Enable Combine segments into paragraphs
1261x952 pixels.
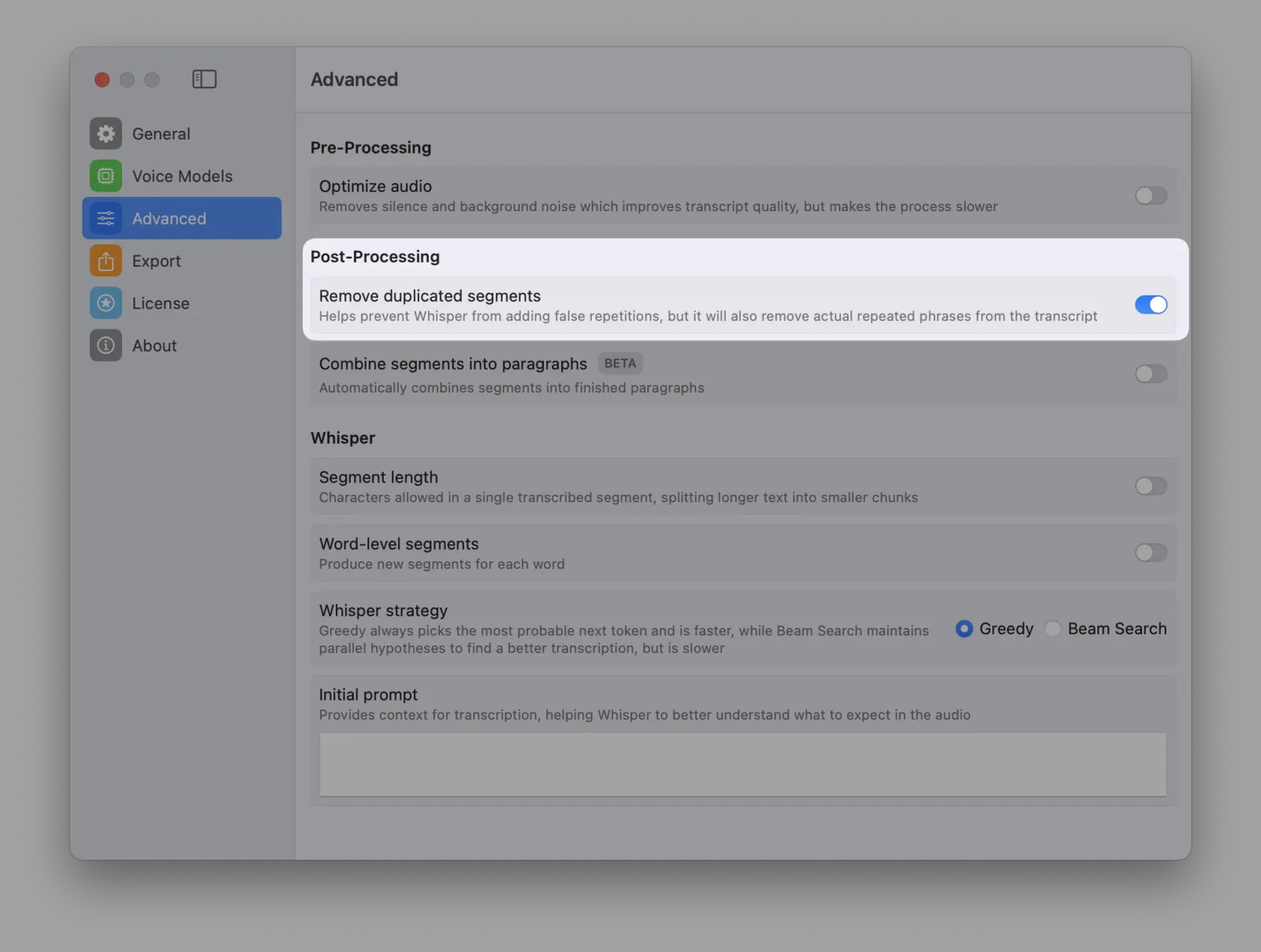(1151, 374)
